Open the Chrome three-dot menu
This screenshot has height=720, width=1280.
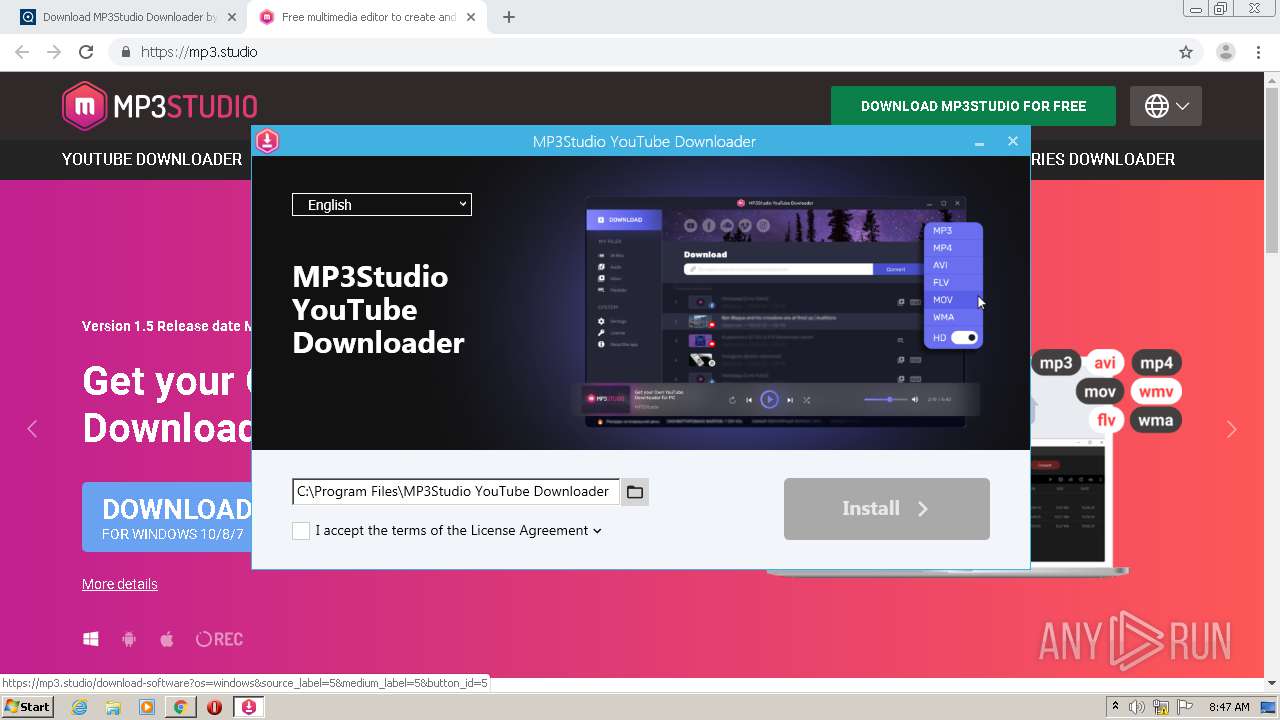1259,52
